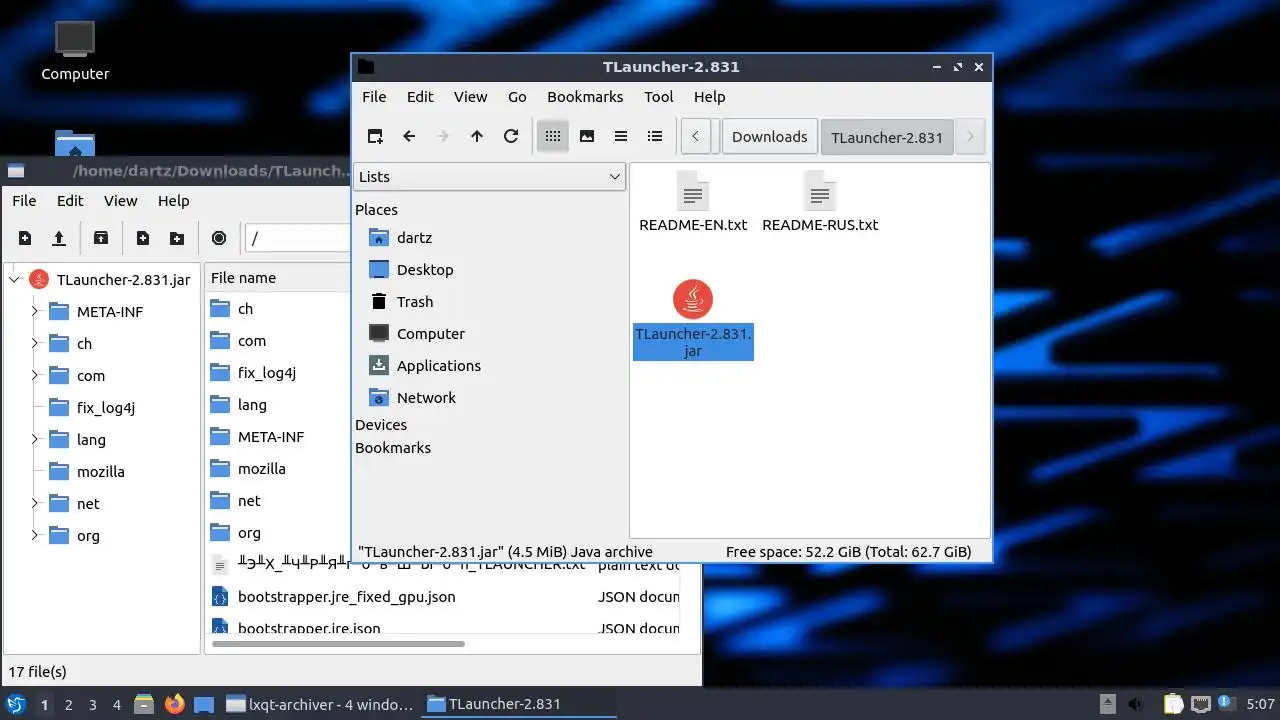Switch to thumbnail view mode
Viewport: 1280px width, 720px height.
point(587,136)
